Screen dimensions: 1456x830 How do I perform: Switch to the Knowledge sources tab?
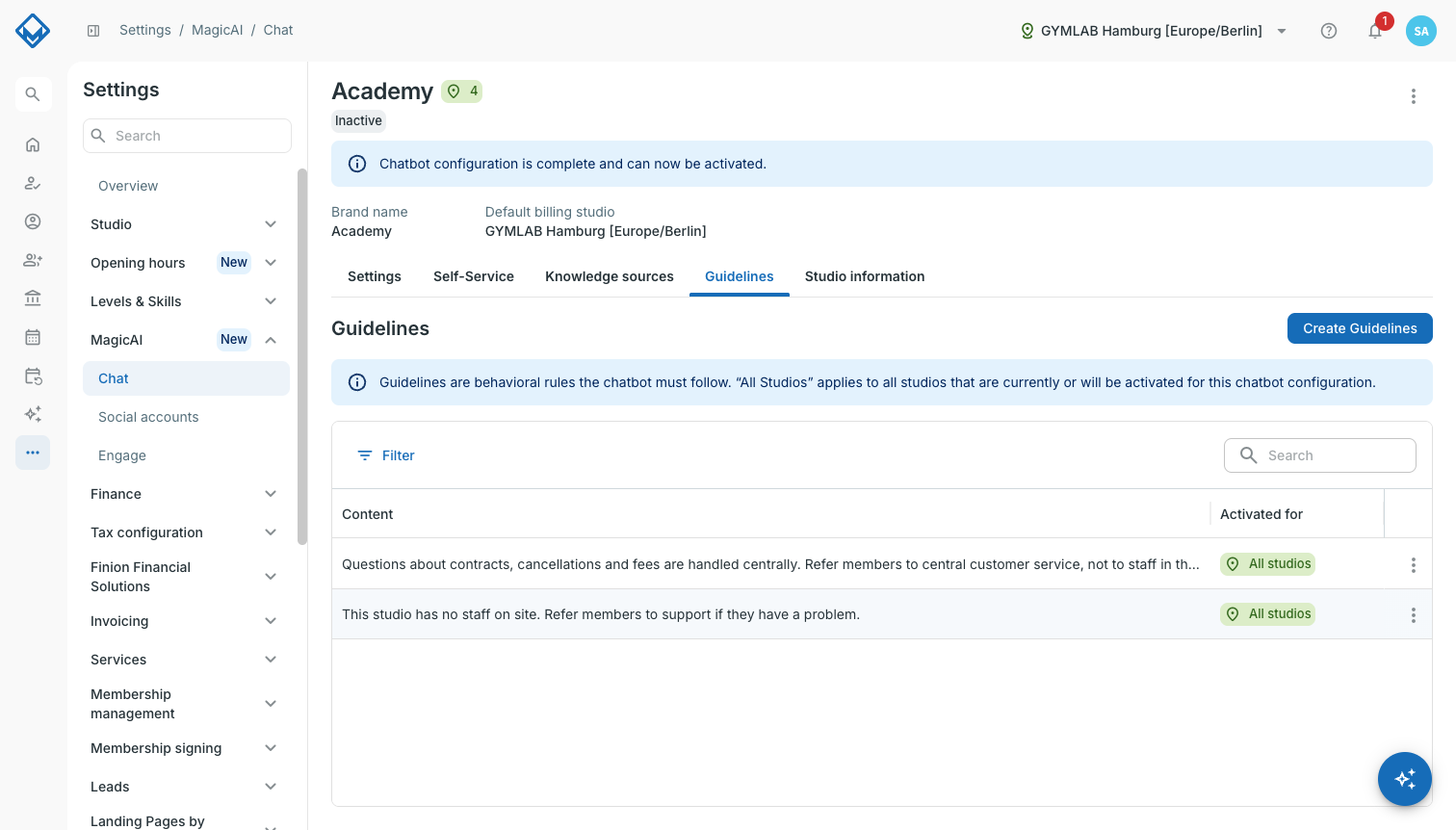click(x=610, y=276)
